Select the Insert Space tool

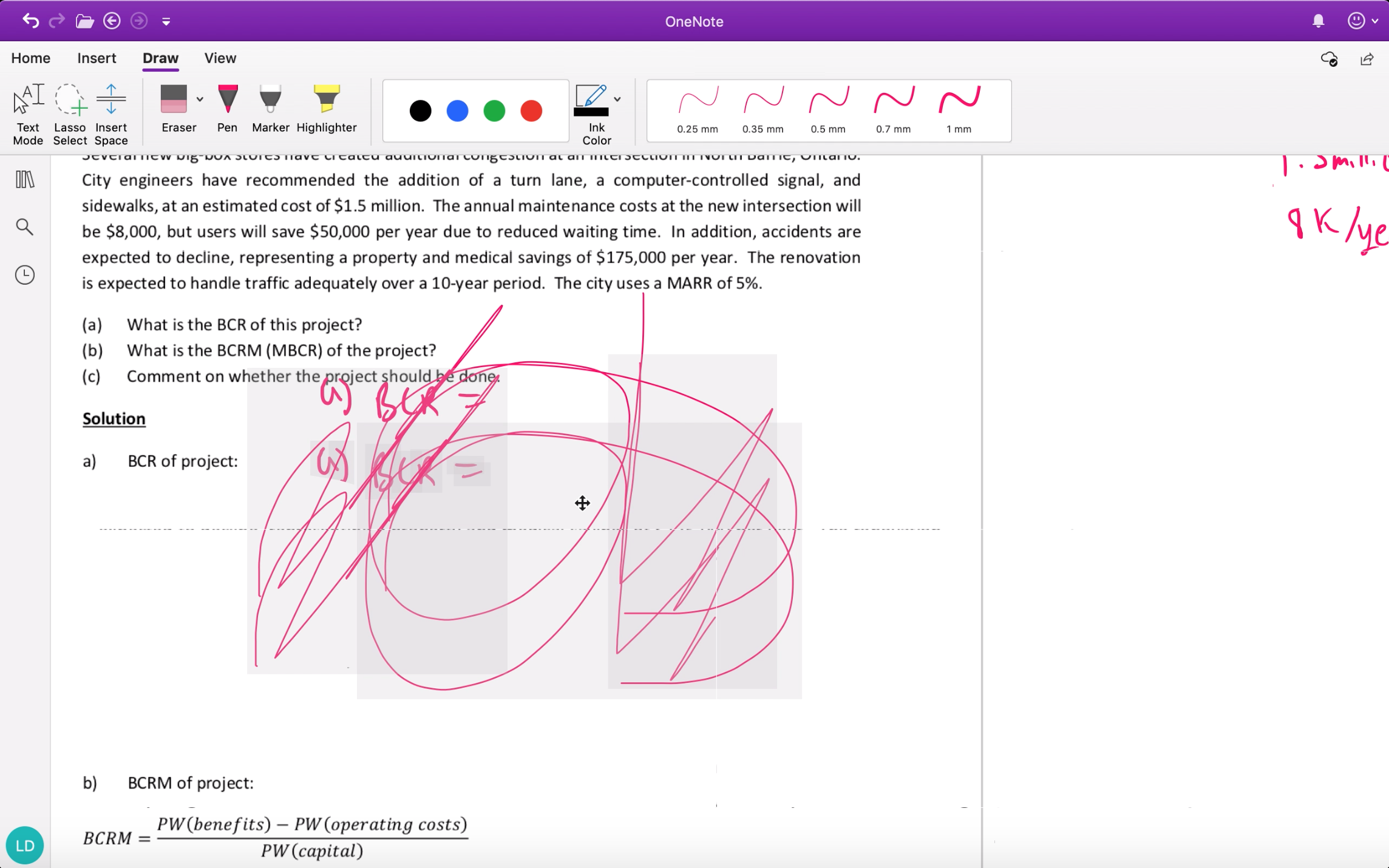[x=111, y=115]
